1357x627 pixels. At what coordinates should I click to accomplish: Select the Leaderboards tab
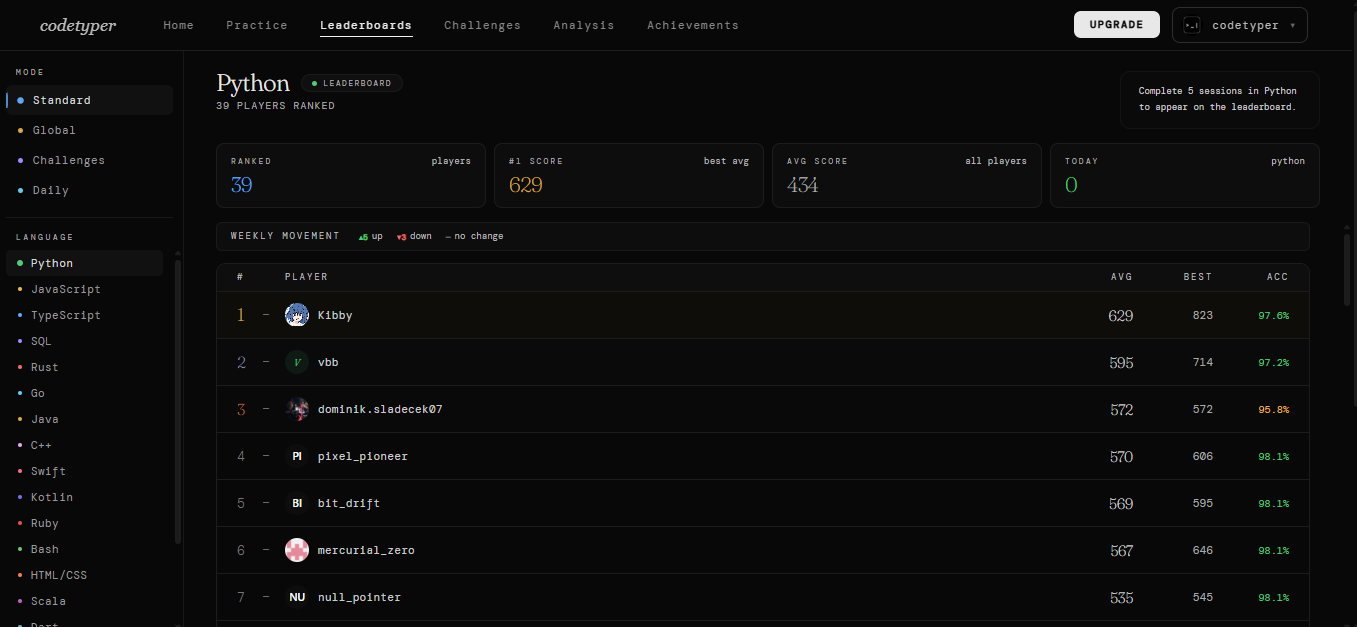click(366, 25)
